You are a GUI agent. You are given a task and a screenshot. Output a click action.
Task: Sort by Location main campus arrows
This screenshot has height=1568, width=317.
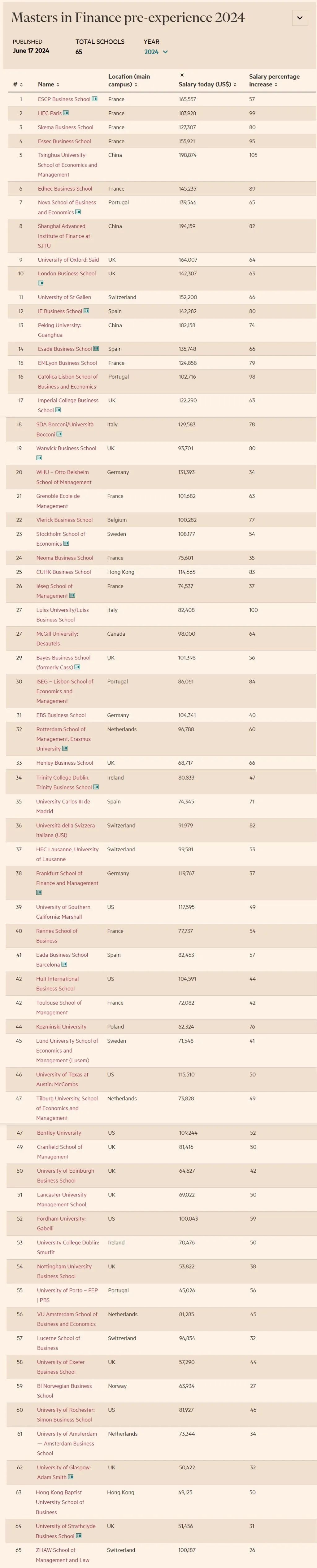click(x=135, y=85)
